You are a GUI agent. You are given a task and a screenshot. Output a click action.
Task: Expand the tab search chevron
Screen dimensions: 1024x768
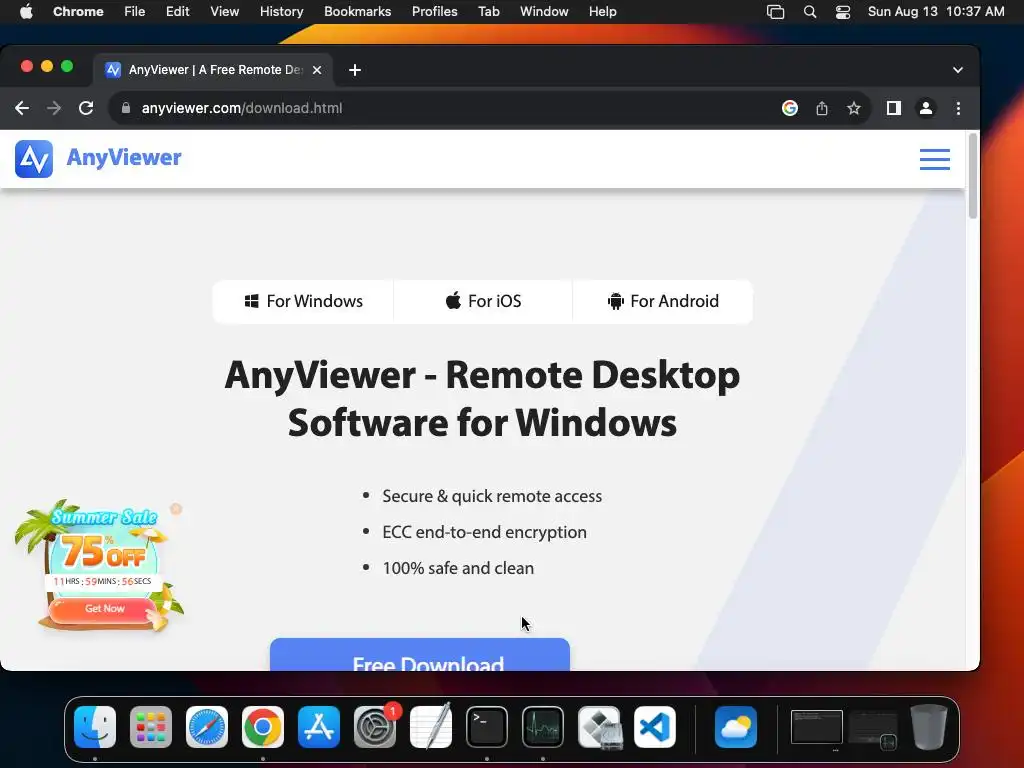[957, 70]
